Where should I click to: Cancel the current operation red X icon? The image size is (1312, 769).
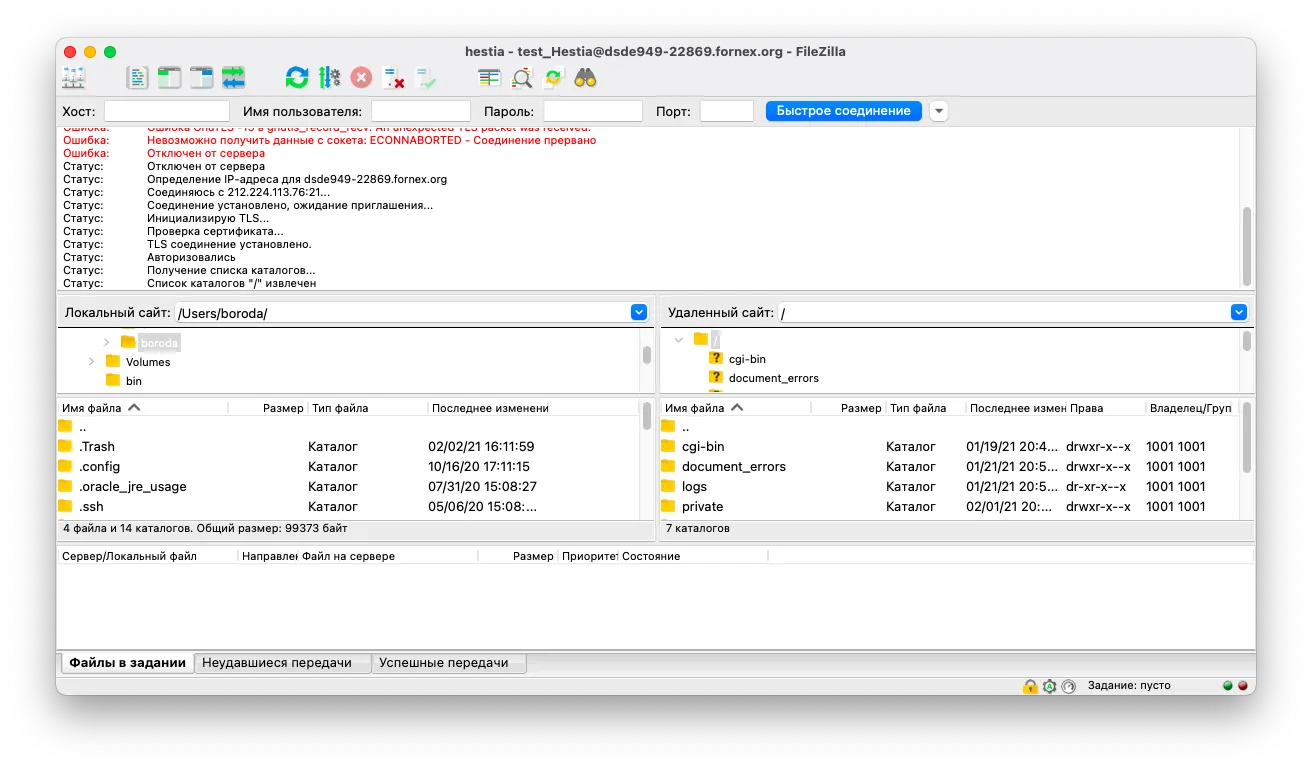point(361,78)
